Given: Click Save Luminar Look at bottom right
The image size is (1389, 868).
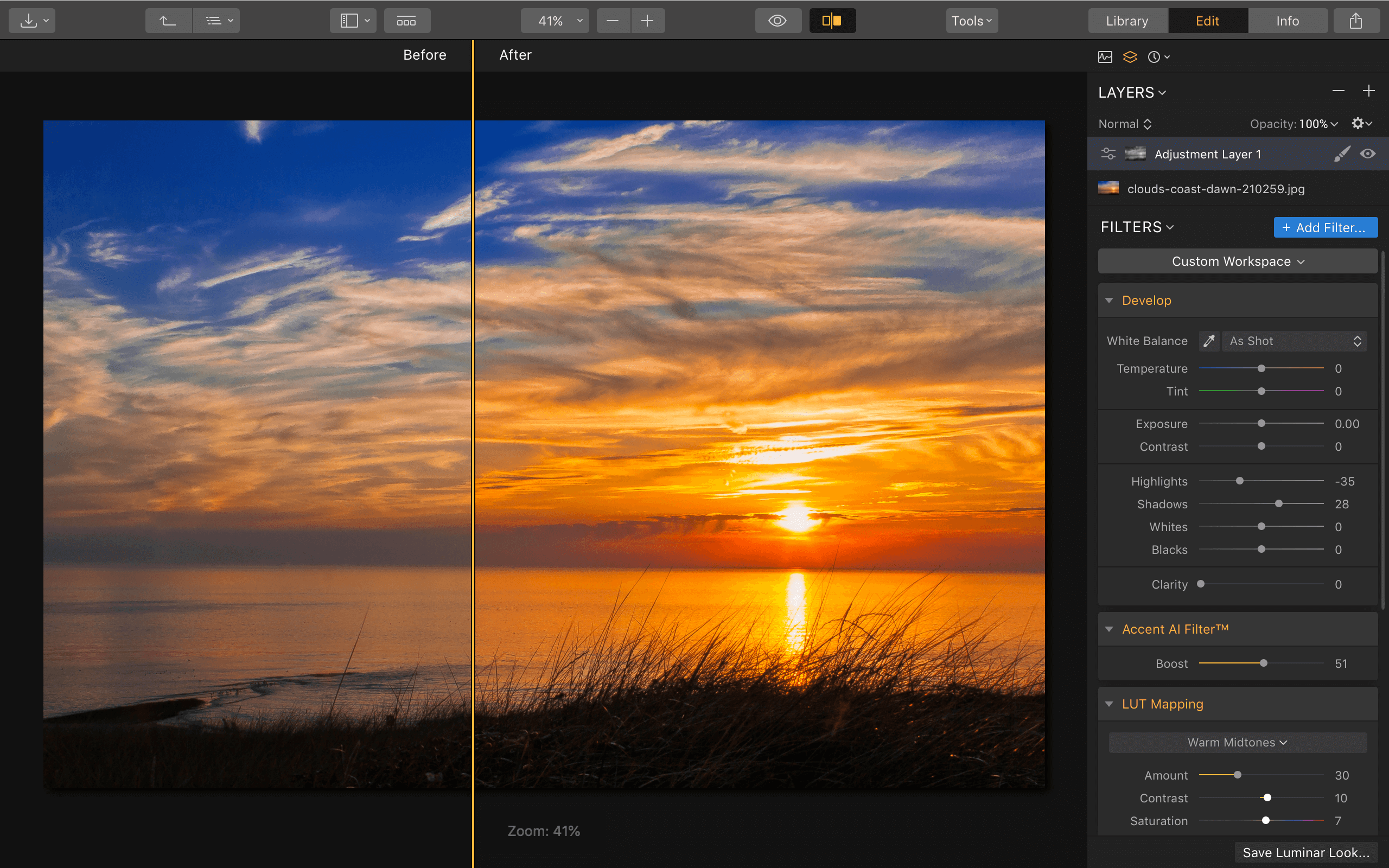Looking at the screenshot, I should pyautogui.click(x=1304, y=852).
